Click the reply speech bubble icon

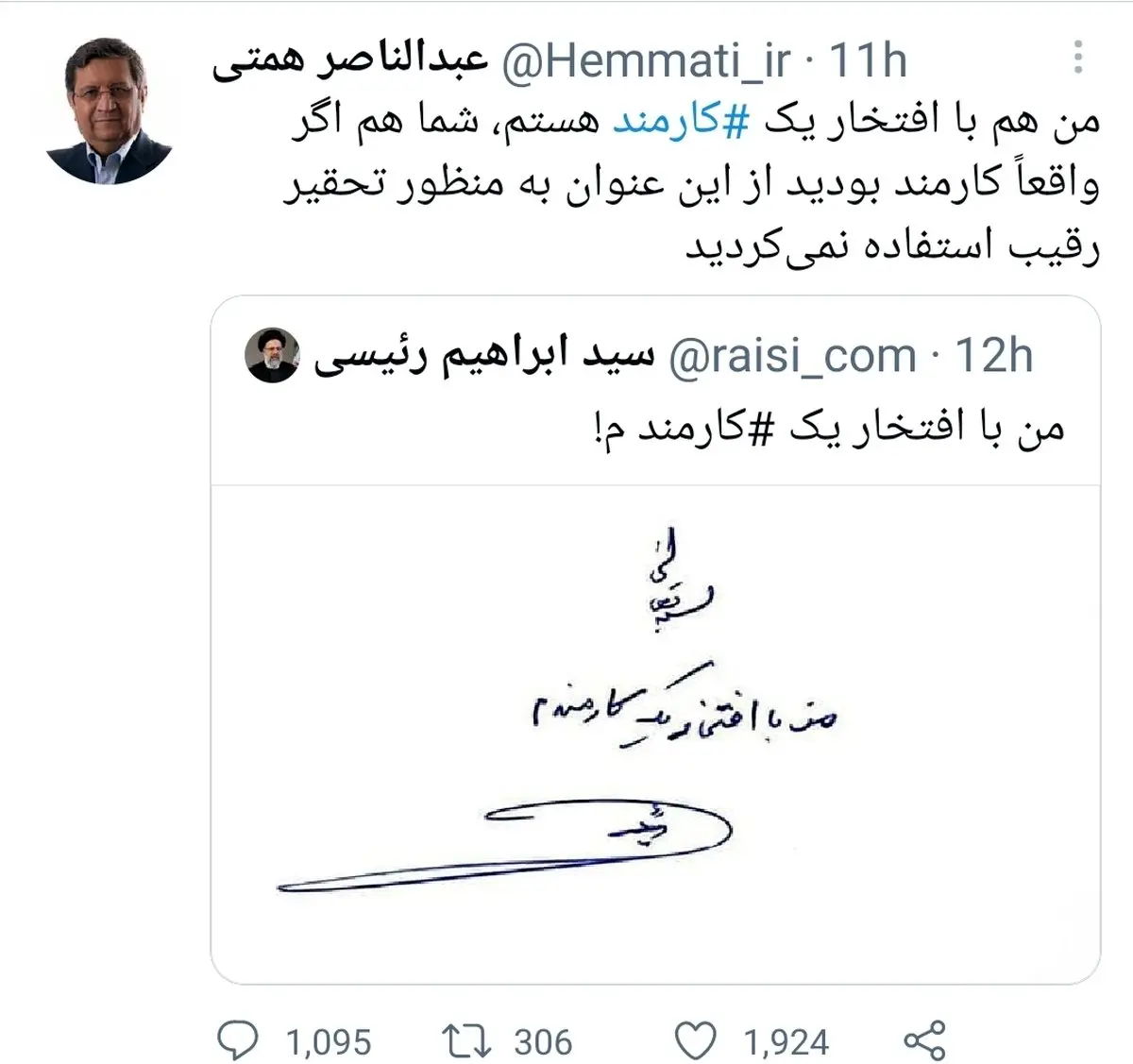point(236,1040)
